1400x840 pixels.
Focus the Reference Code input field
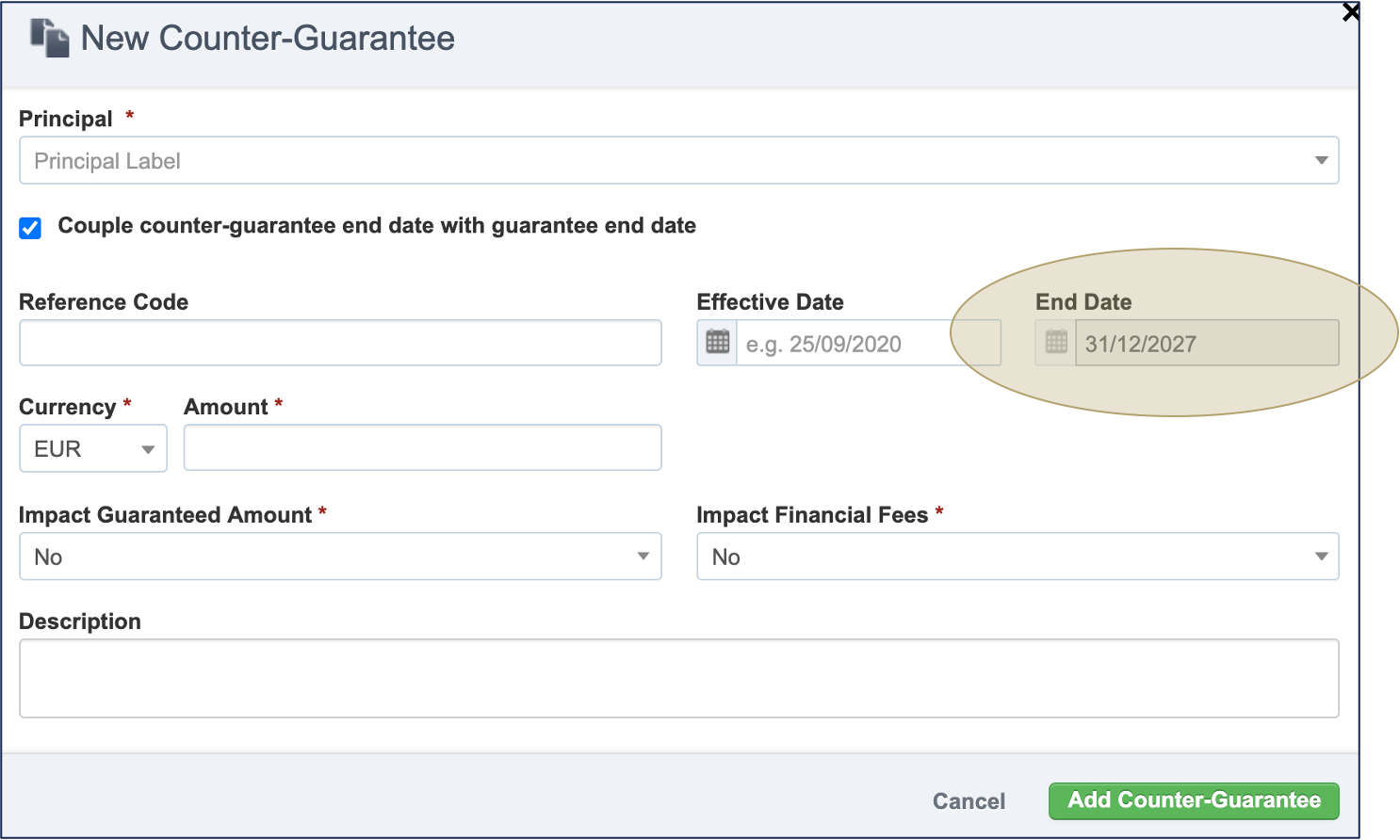coord(340,343)
